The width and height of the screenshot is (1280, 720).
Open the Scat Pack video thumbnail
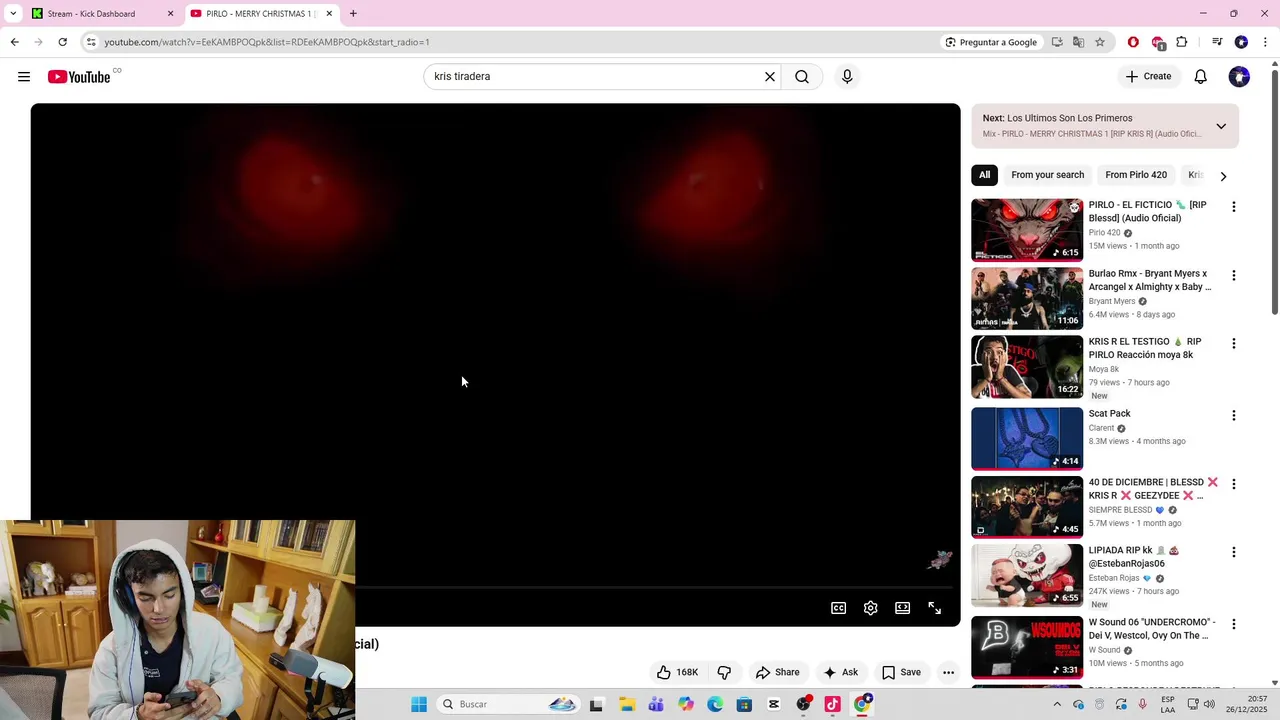tap(1027, 438)
